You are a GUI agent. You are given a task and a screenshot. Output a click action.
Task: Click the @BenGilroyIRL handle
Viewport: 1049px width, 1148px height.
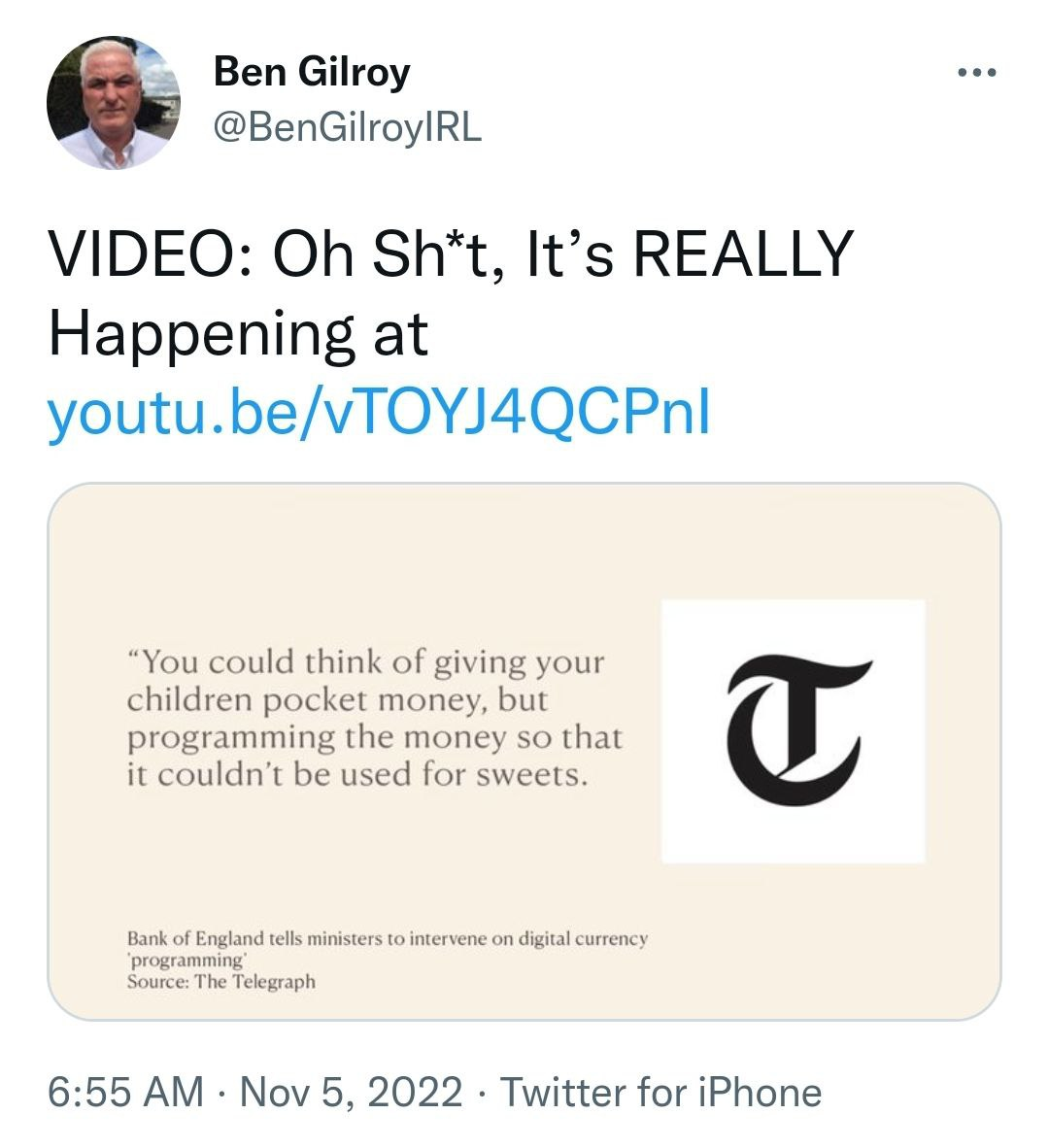[347, 127]
